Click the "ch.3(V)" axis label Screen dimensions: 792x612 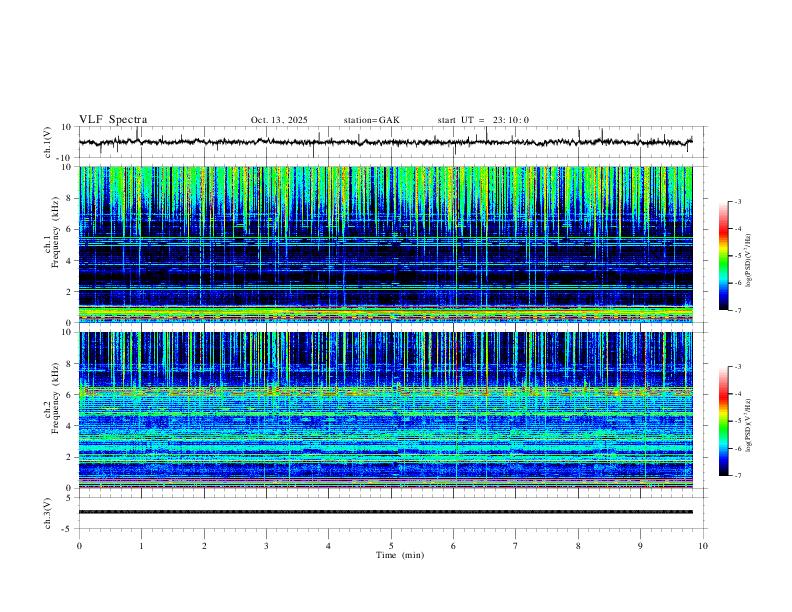[x=48, y=513]
